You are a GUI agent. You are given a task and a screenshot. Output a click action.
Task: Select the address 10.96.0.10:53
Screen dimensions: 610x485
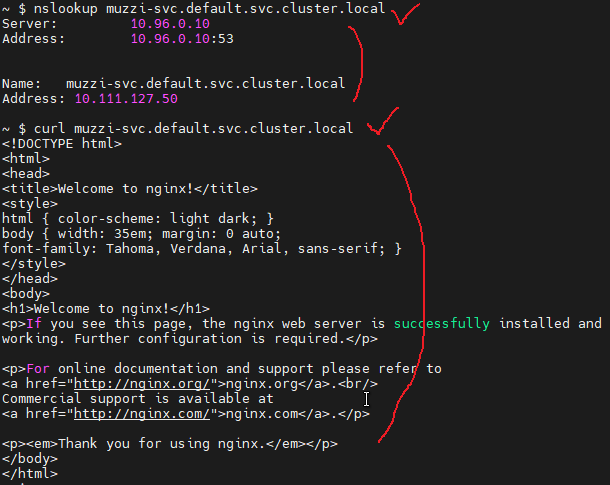click(x=182, y=39)
